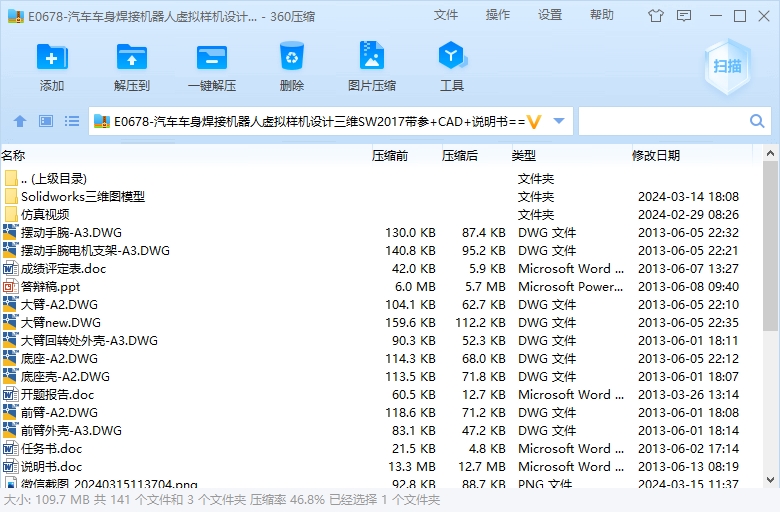Sort by the 修改日期 column header
This screenshot has height=512, width=780.
tap(656, 156)
